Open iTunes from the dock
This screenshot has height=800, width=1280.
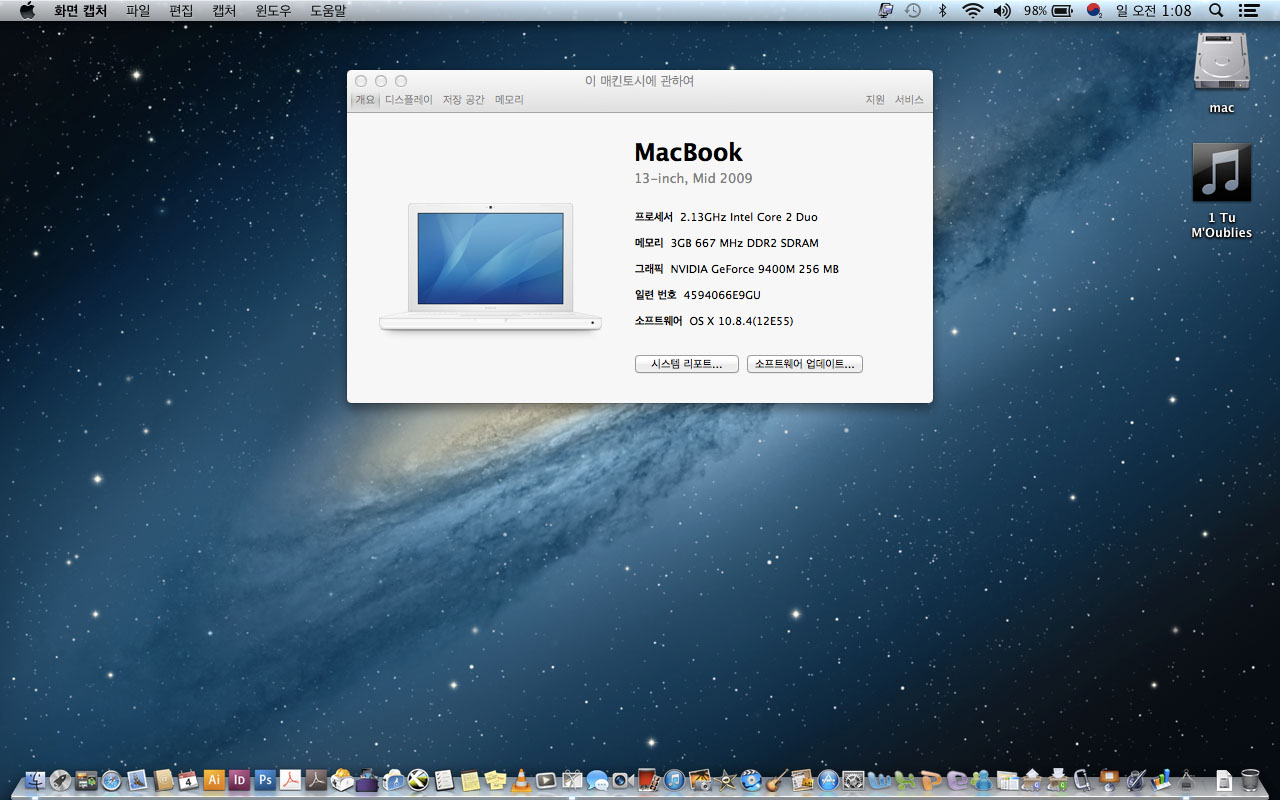(x=674, y=780)
